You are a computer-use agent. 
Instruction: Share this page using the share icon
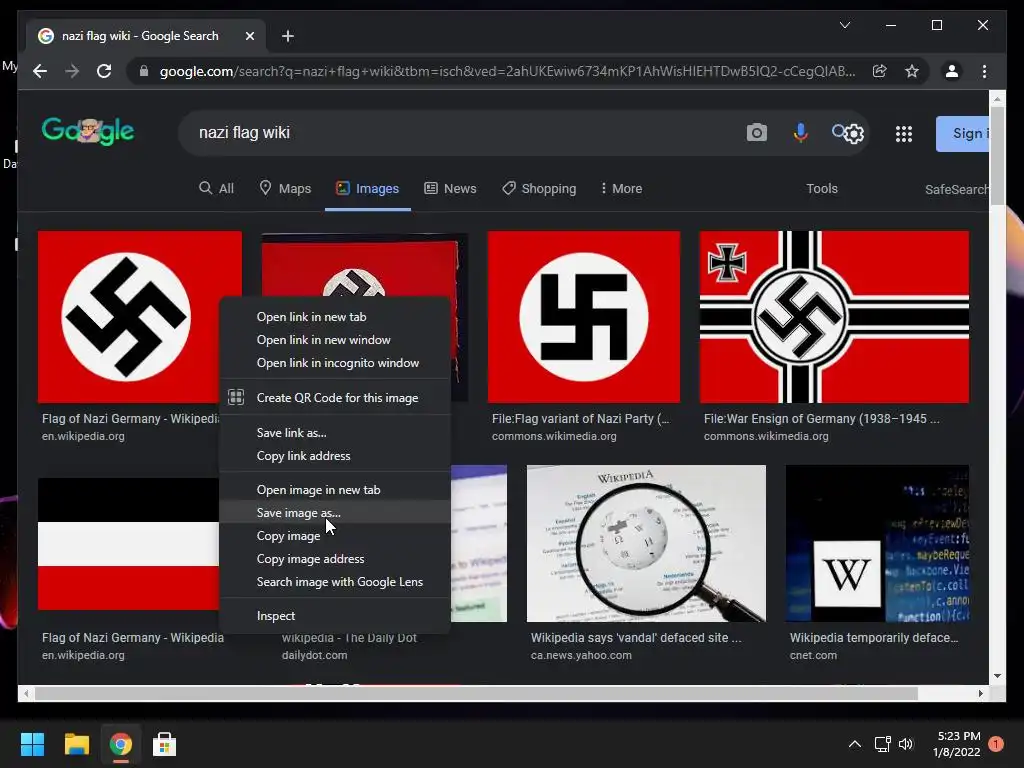(x=880, y=71)
